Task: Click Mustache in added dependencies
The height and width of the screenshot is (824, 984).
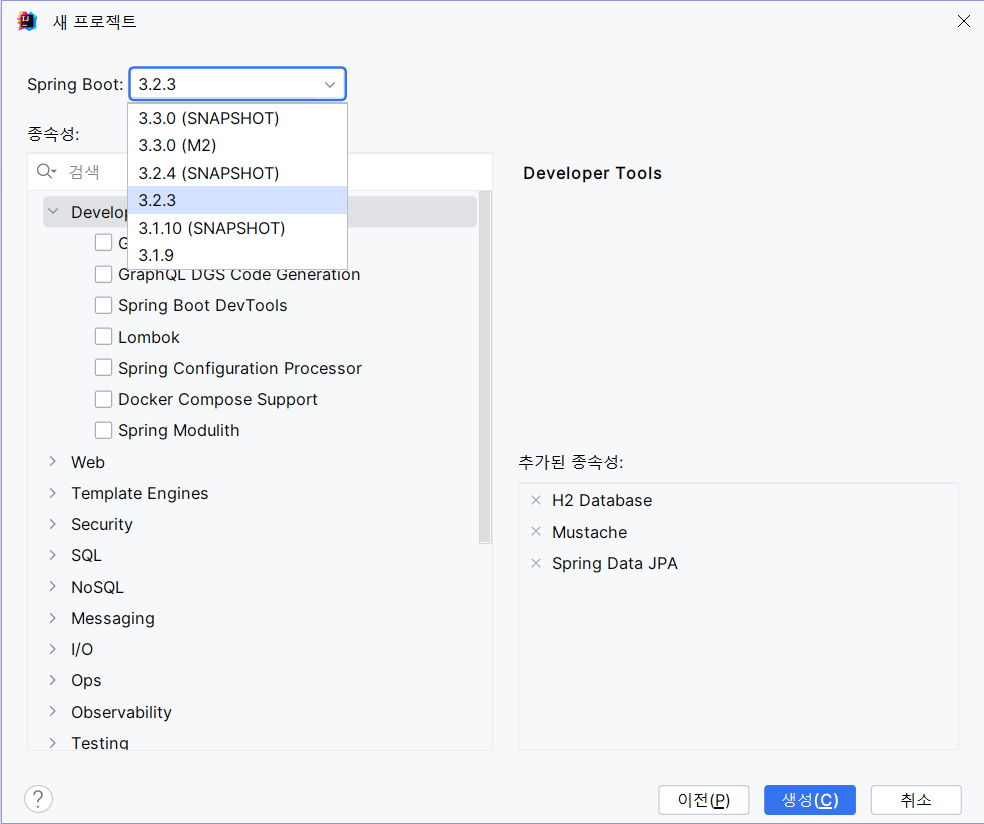Action: coord(589,532)
